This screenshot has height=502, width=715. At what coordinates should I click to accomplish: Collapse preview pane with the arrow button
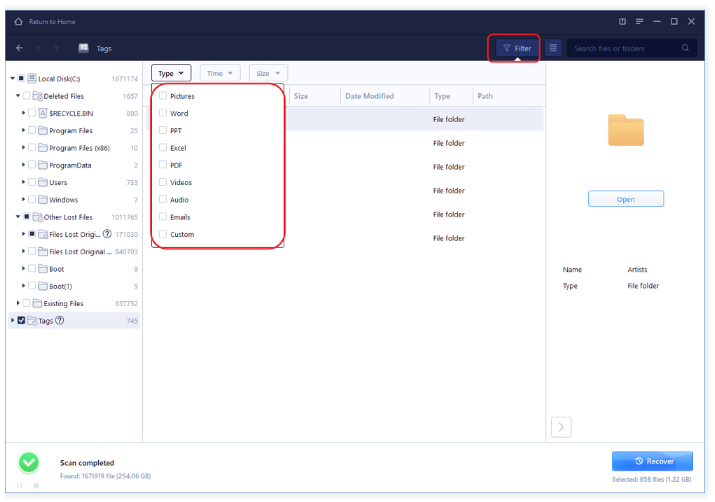(x=562, y=427)
